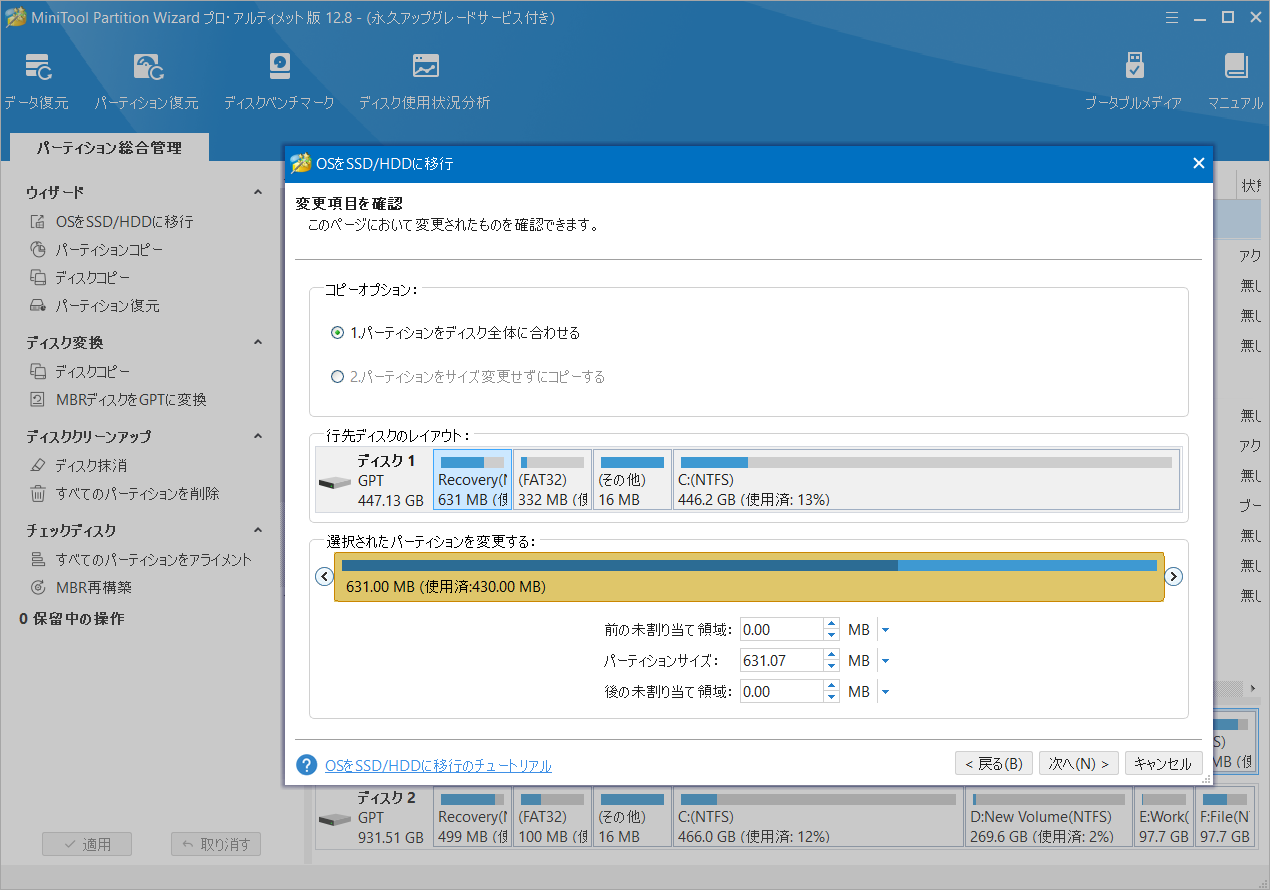Open the Manual (マニュアル) icon

pos(1235,81)
